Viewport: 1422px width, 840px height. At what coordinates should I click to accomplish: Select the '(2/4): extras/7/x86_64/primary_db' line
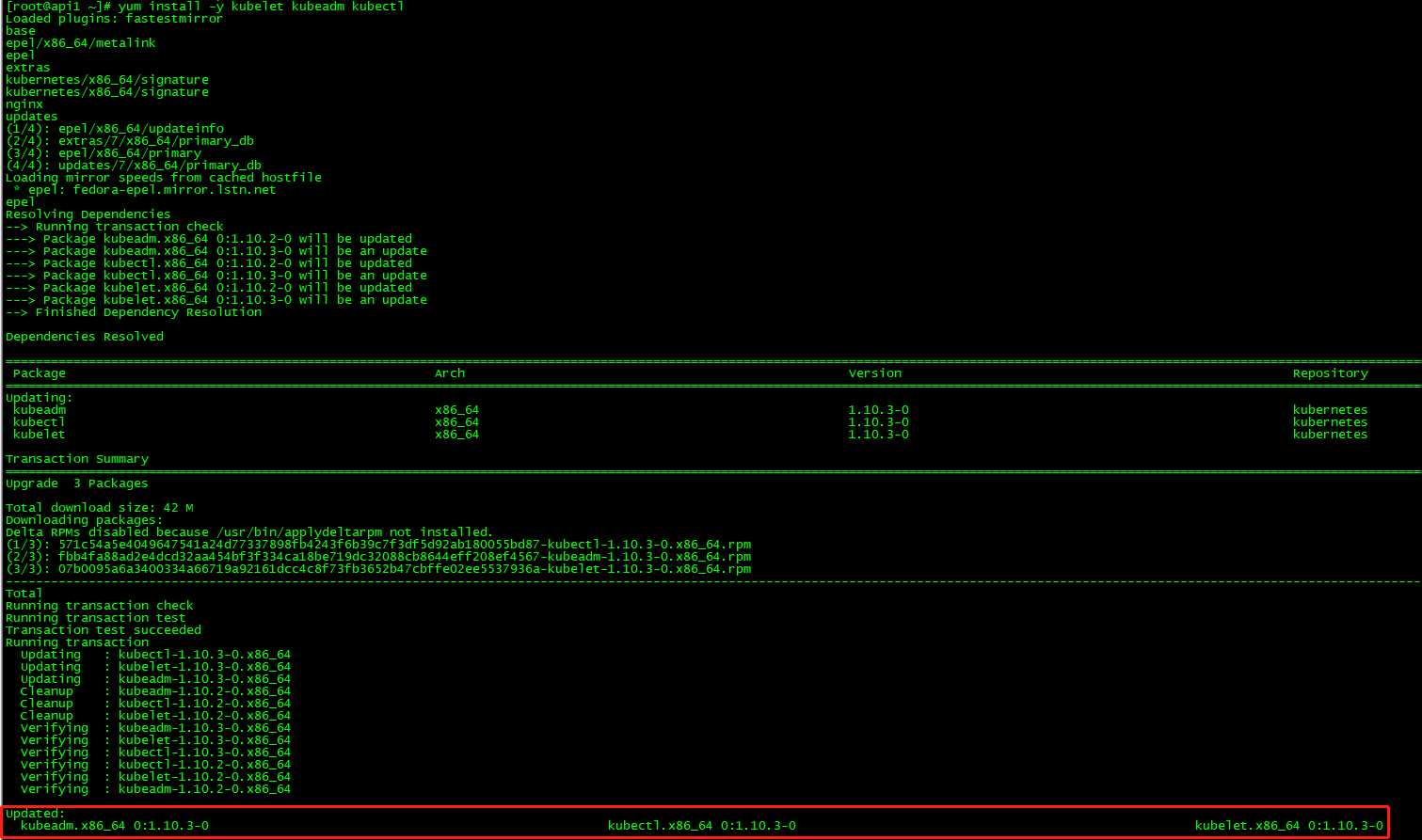point(130,141)
